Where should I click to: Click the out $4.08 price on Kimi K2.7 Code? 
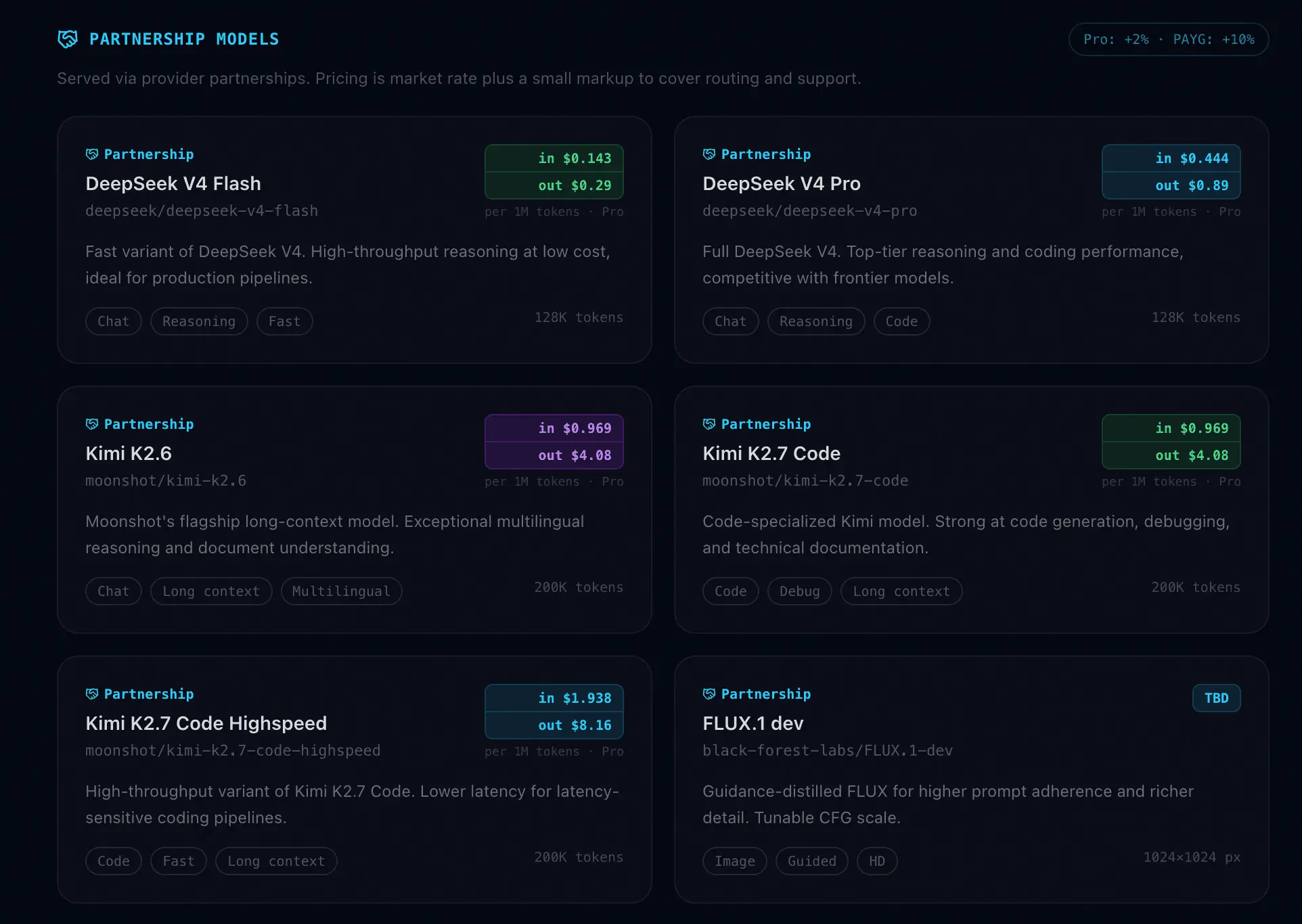pos(1171,455)
